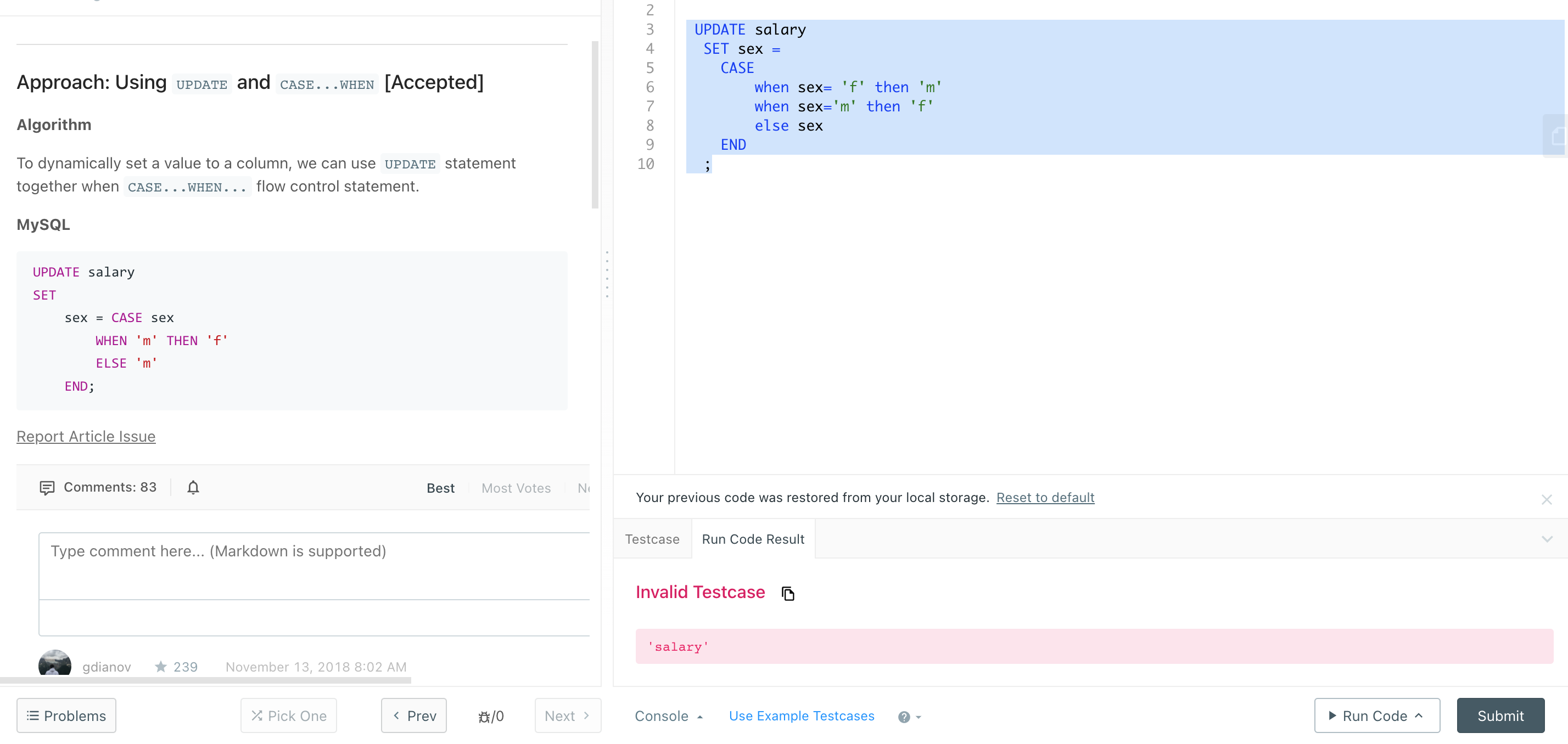
Task: Sort comments by Most Votes
Action: pyautogui.click(x=516, y=488)
